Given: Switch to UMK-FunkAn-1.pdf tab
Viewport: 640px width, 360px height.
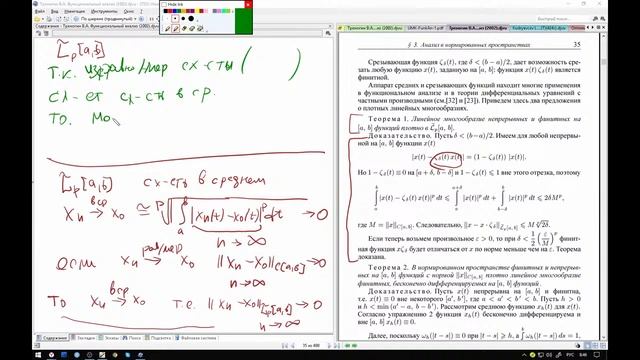Looking at the screenshot, I should coord(425,28).
